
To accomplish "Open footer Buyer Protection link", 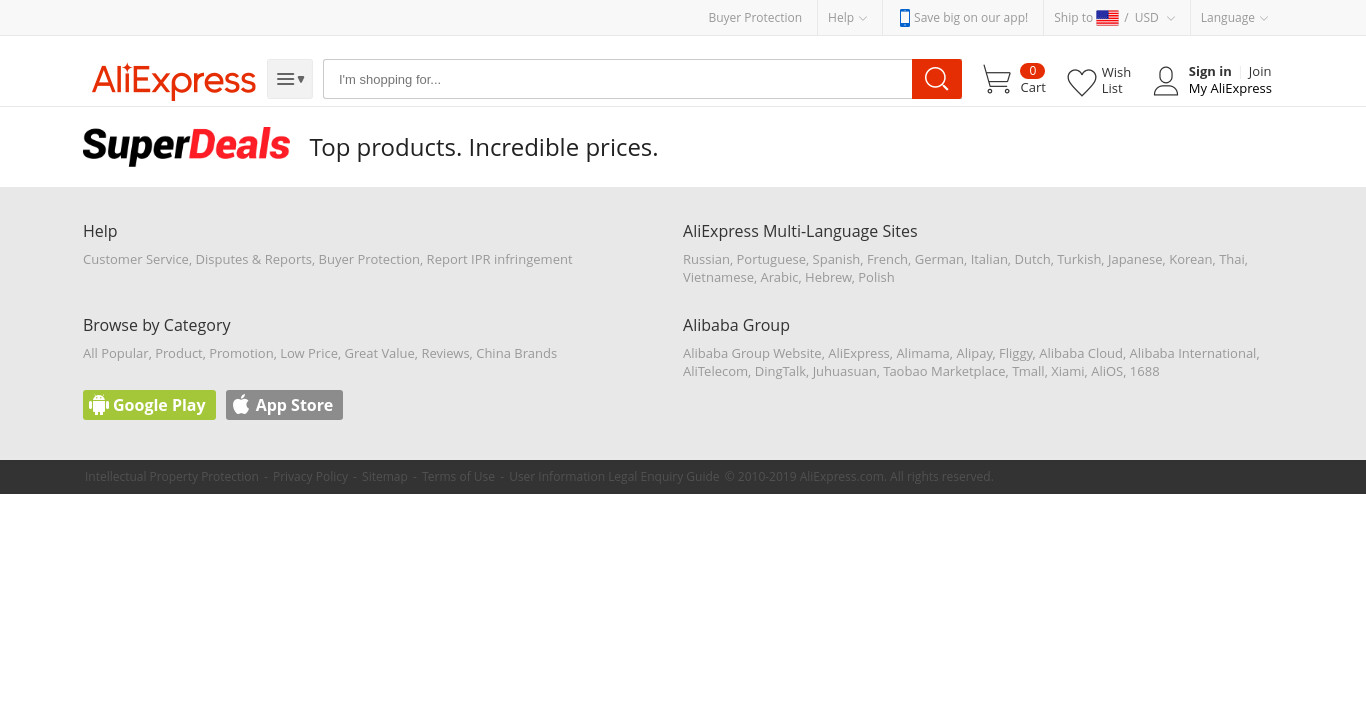I will click(369, 259).
